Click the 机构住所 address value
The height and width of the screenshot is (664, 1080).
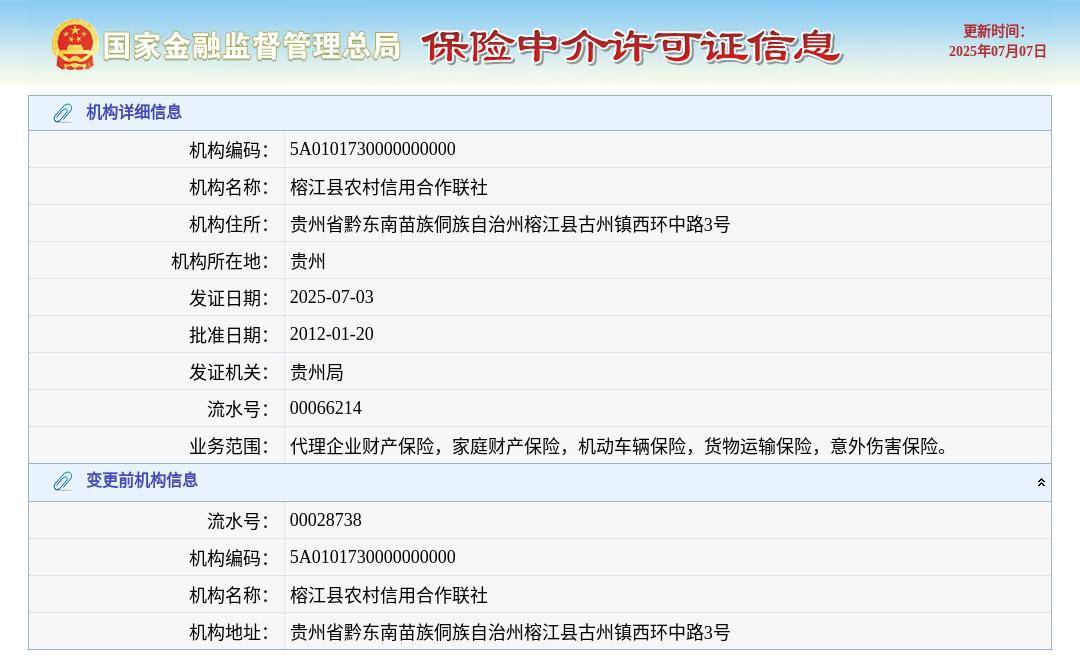tap(510, 224)
